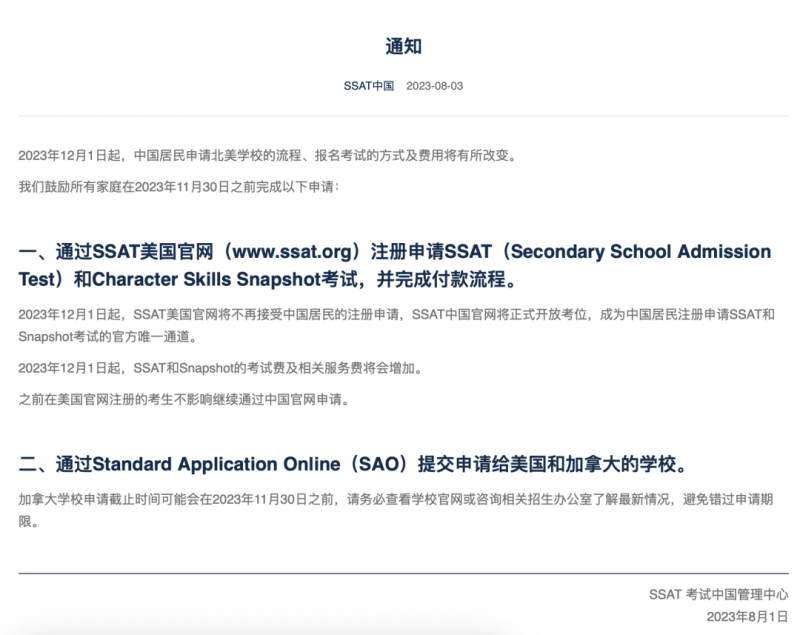The width and height of the screenshot is (800, 635).
Task: Select heading two about Standard Application Online
Action: click(x=355, y=464)
